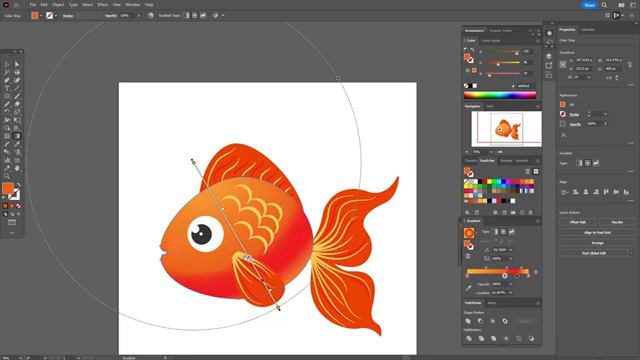640x360 pixels.
Task: Click the Divide pathfinder icon
Action: (469, 338)
